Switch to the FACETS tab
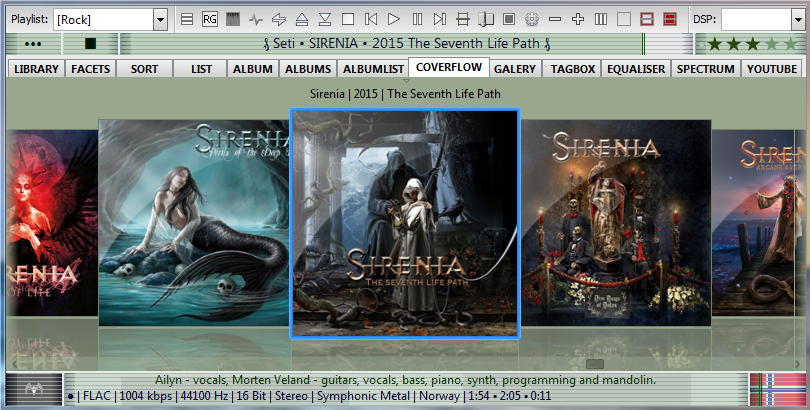The height and width of the screenshot is (410, 810). (x=90, y=69)
